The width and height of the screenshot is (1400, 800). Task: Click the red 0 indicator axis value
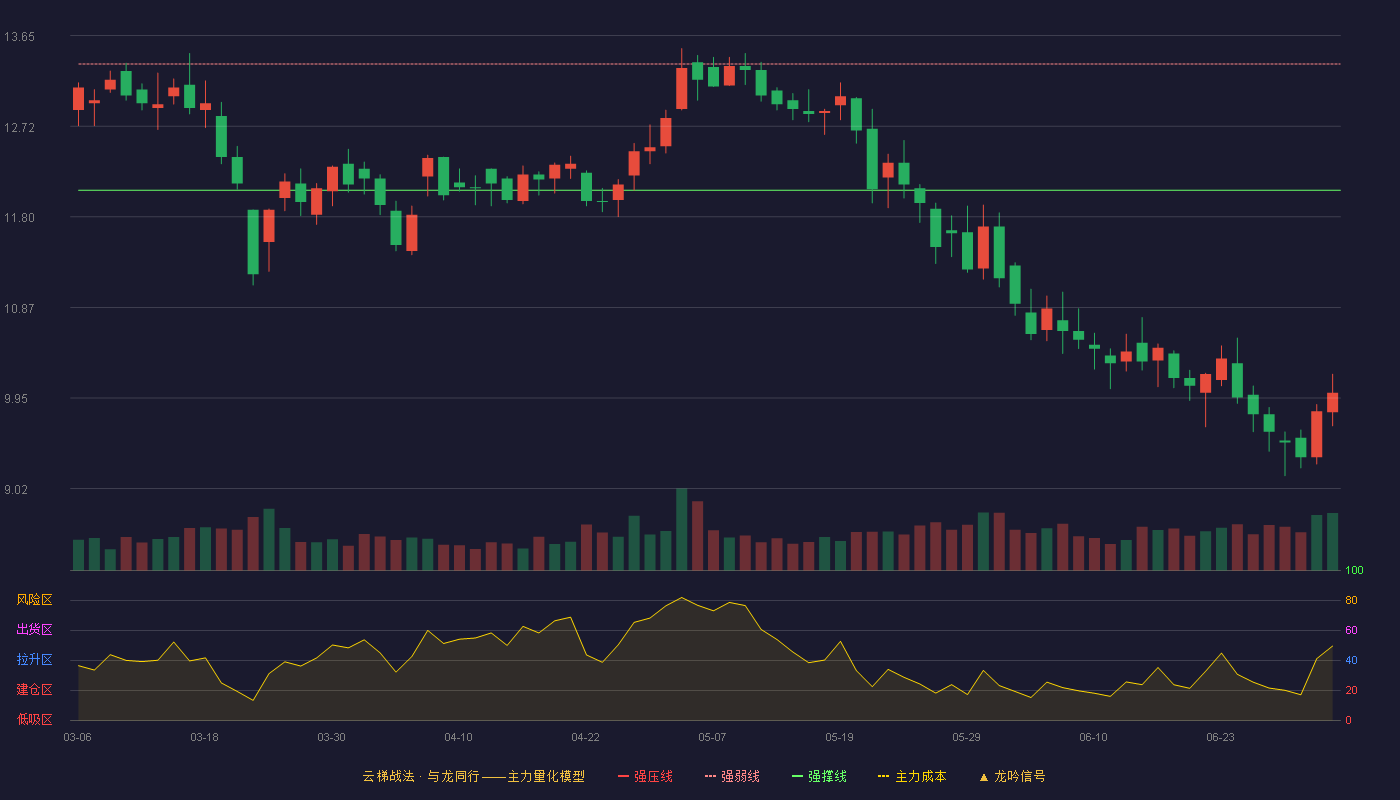pos(1348,720)
